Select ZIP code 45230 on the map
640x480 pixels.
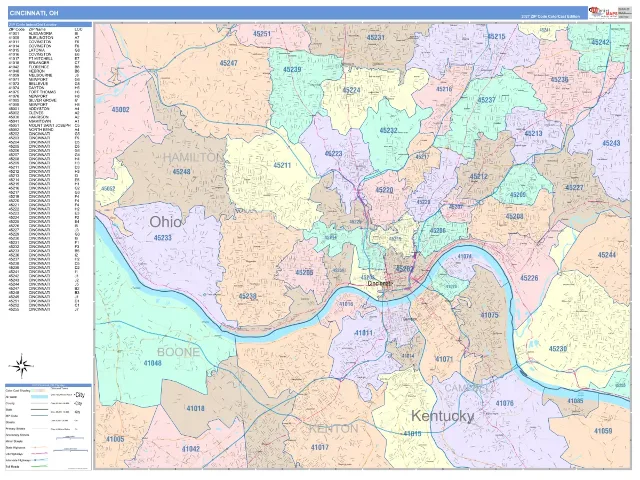coord(558,349)
